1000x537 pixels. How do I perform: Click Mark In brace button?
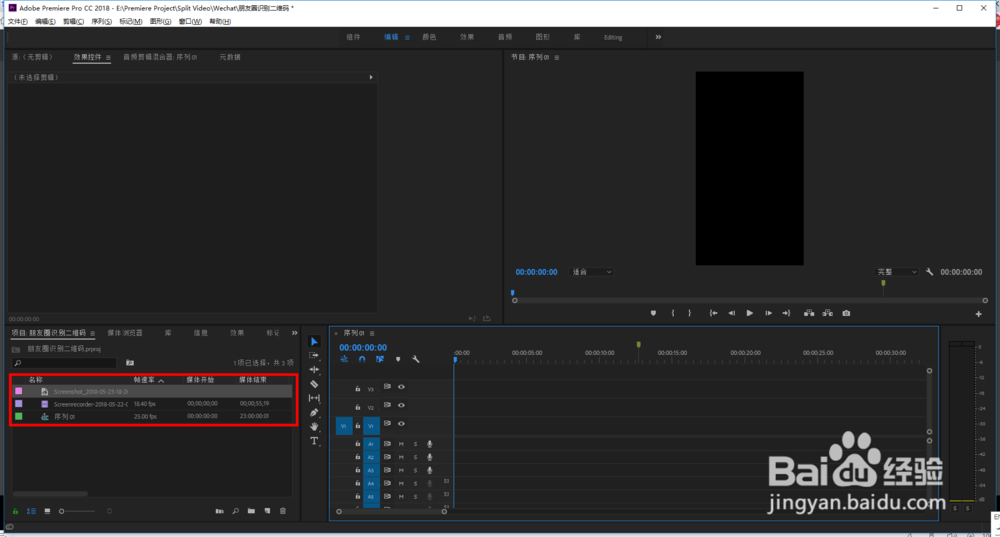(x=673, y=313)
